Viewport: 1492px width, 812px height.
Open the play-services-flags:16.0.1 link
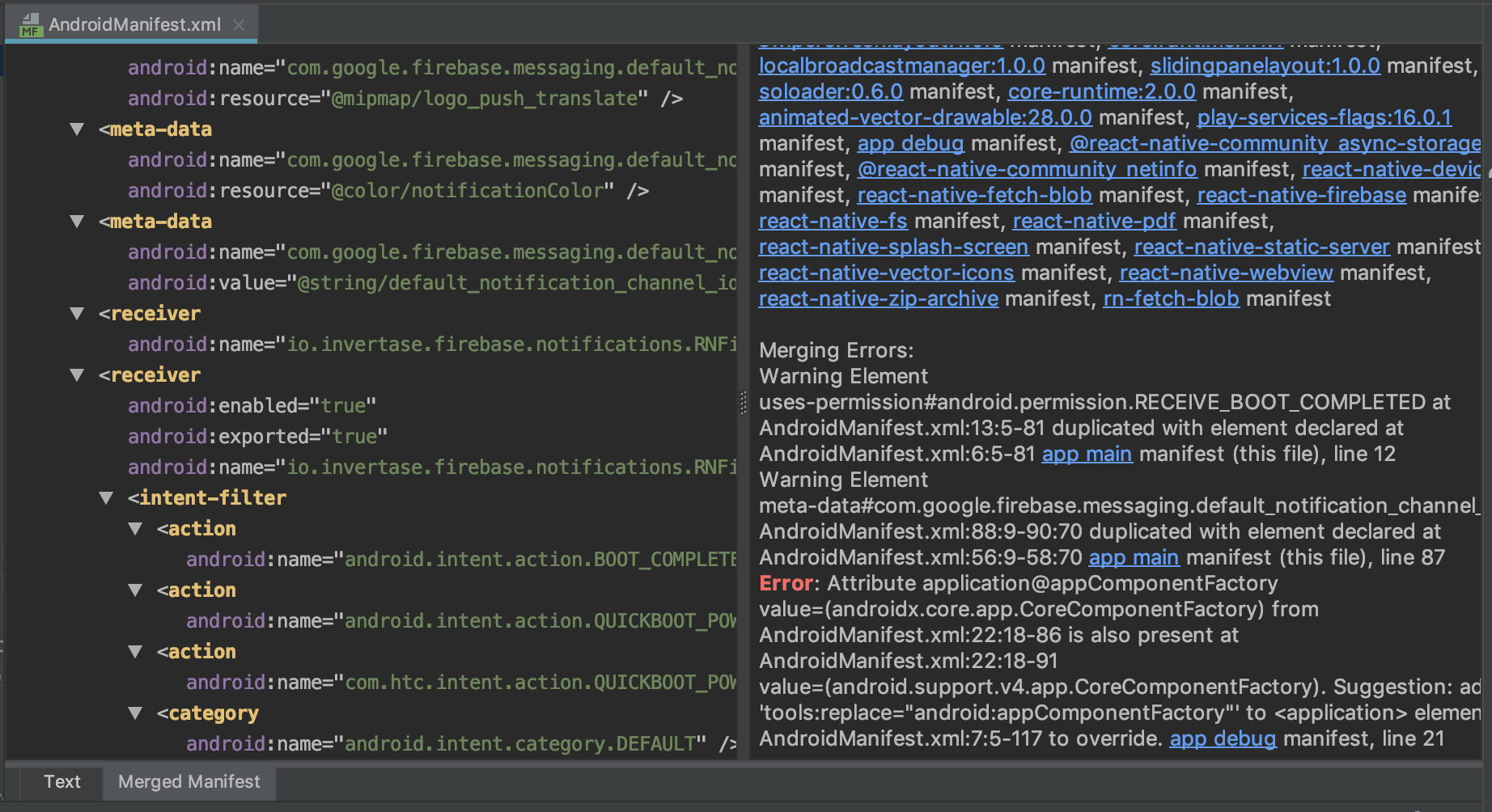(x=1324, y=117)
